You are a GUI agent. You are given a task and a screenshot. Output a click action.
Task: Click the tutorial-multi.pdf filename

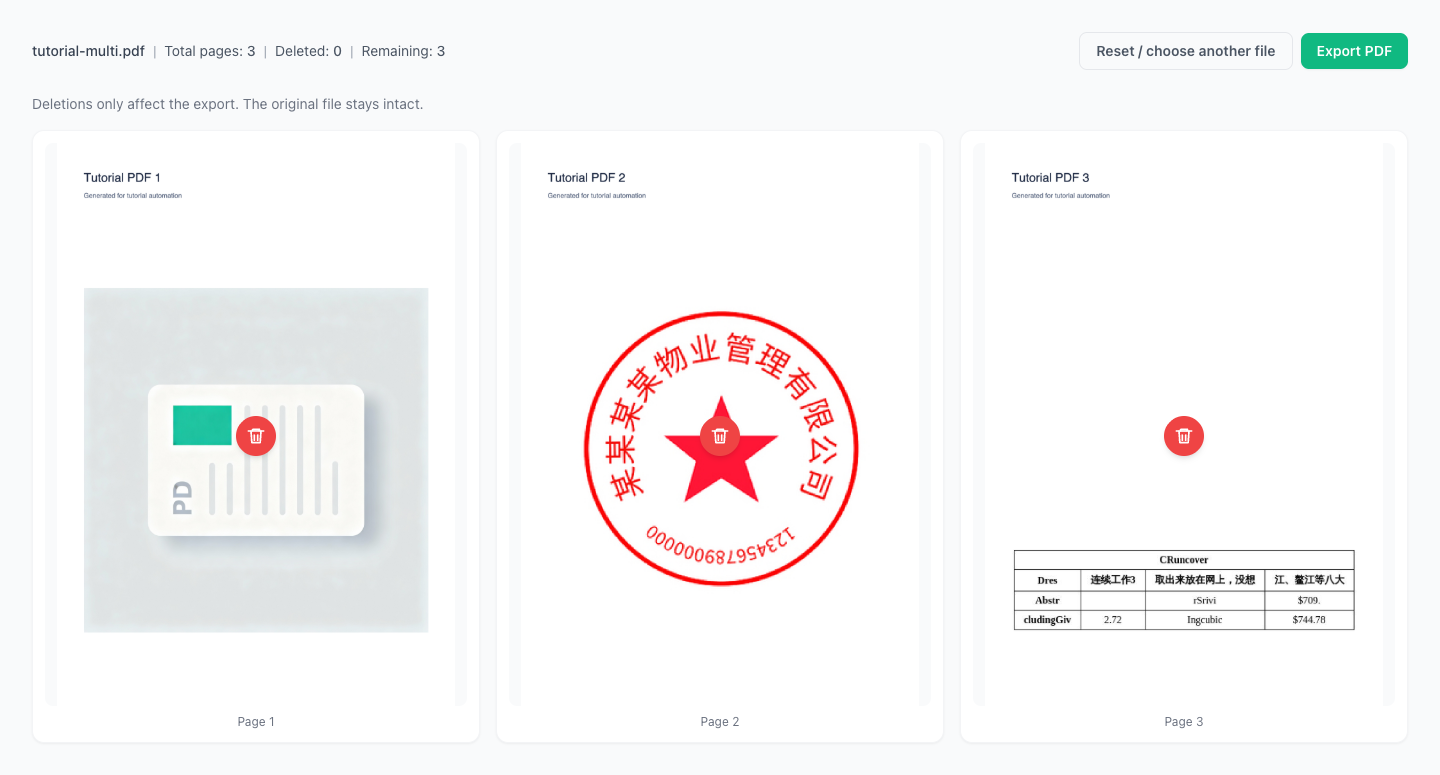[x=88, y=50]
